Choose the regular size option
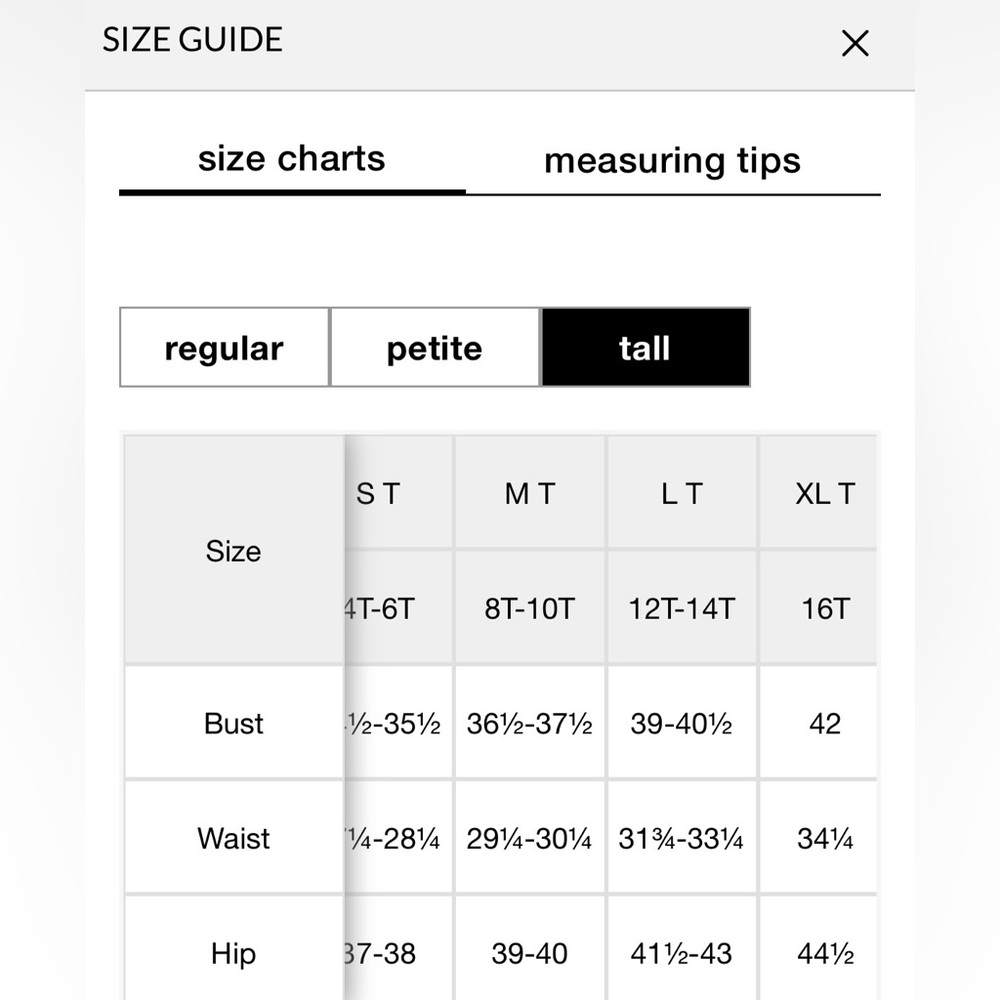The width and height of the screenshot is (1000, 1000). click(x=224, y=348)
